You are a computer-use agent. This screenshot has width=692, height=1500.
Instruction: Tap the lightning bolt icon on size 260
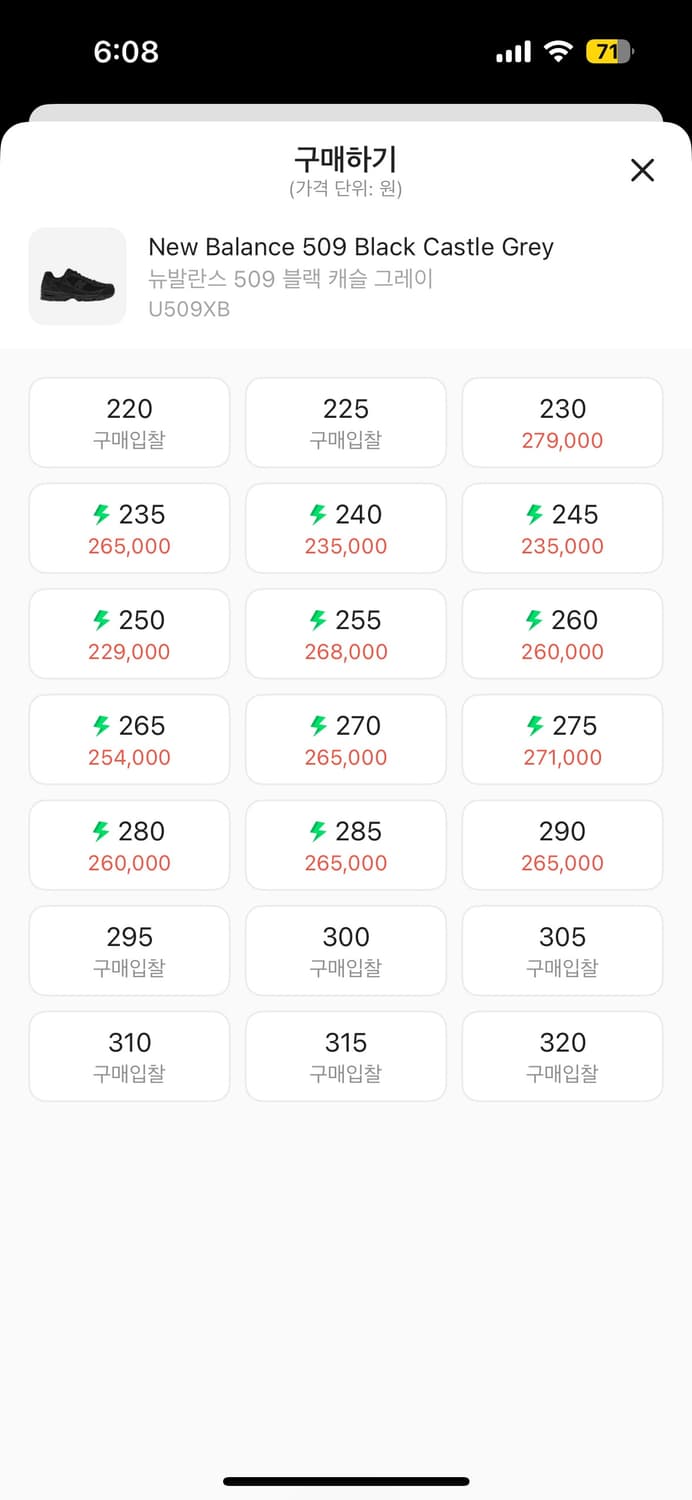[x=534, y=621]
